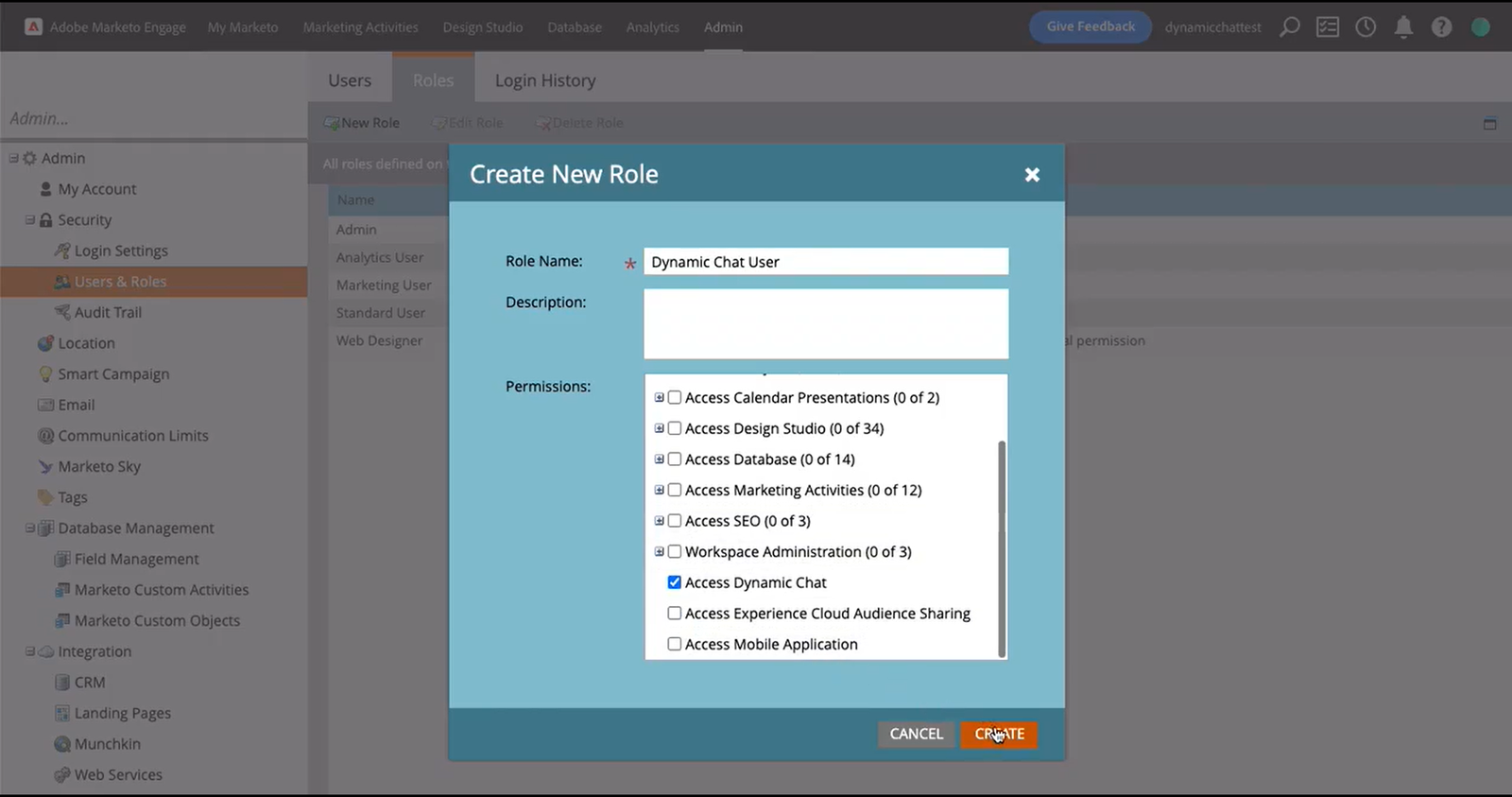The width and height of the screenshot is (1512, 797).
Task: Check Access Experience Cloud Audience Sharing
Action: click(675, 614)
